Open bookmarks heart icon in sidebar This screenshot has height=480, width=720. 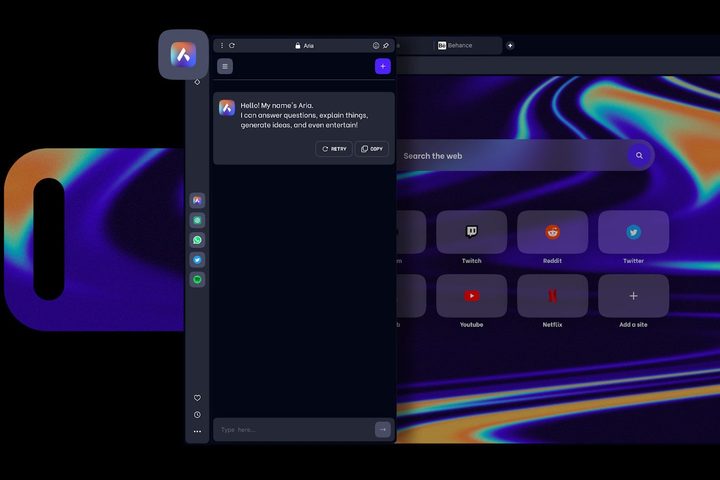tap(197, 398)
